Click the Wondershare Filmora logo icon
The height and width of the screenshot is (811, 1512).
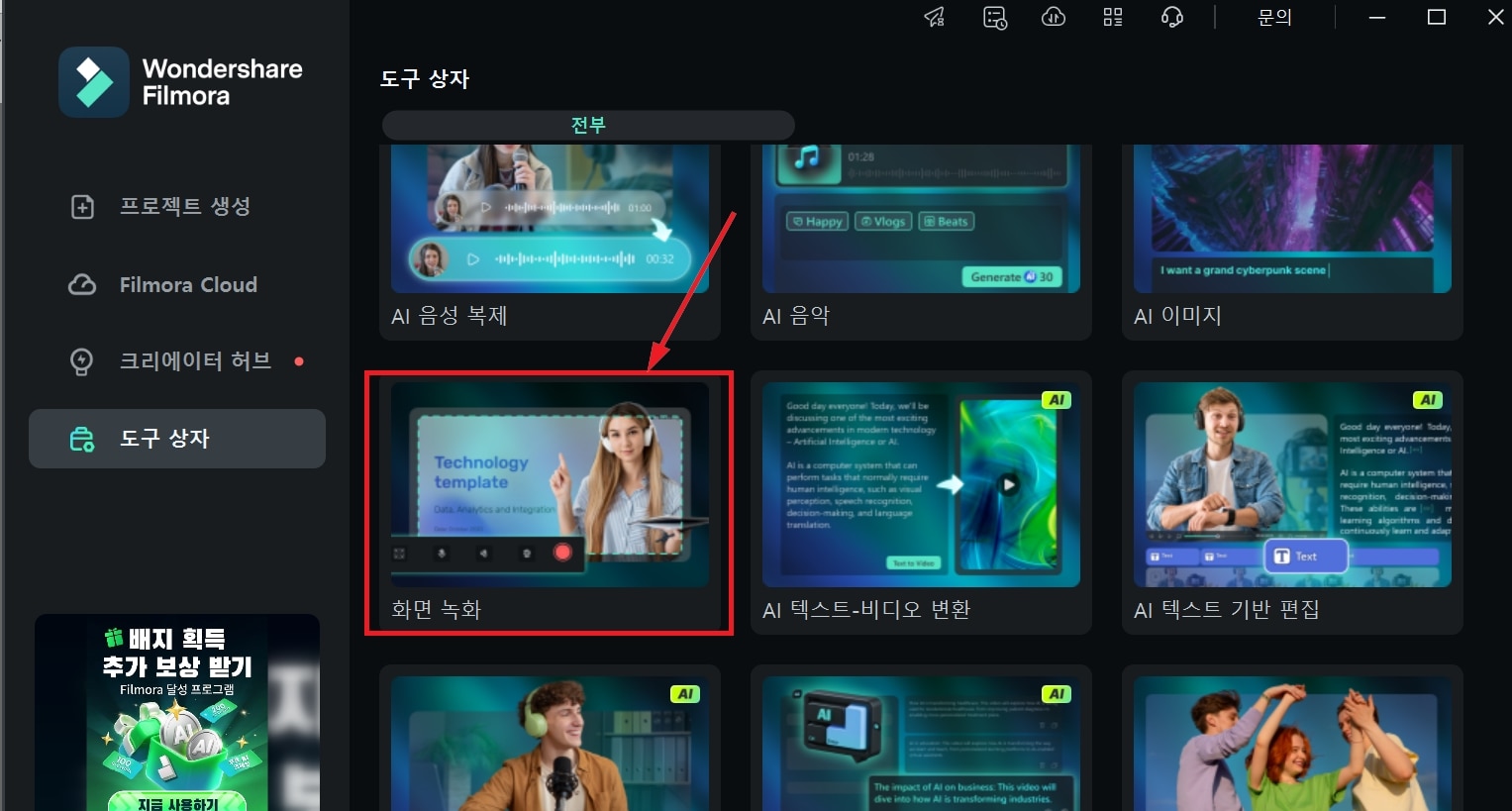(94, 82)
